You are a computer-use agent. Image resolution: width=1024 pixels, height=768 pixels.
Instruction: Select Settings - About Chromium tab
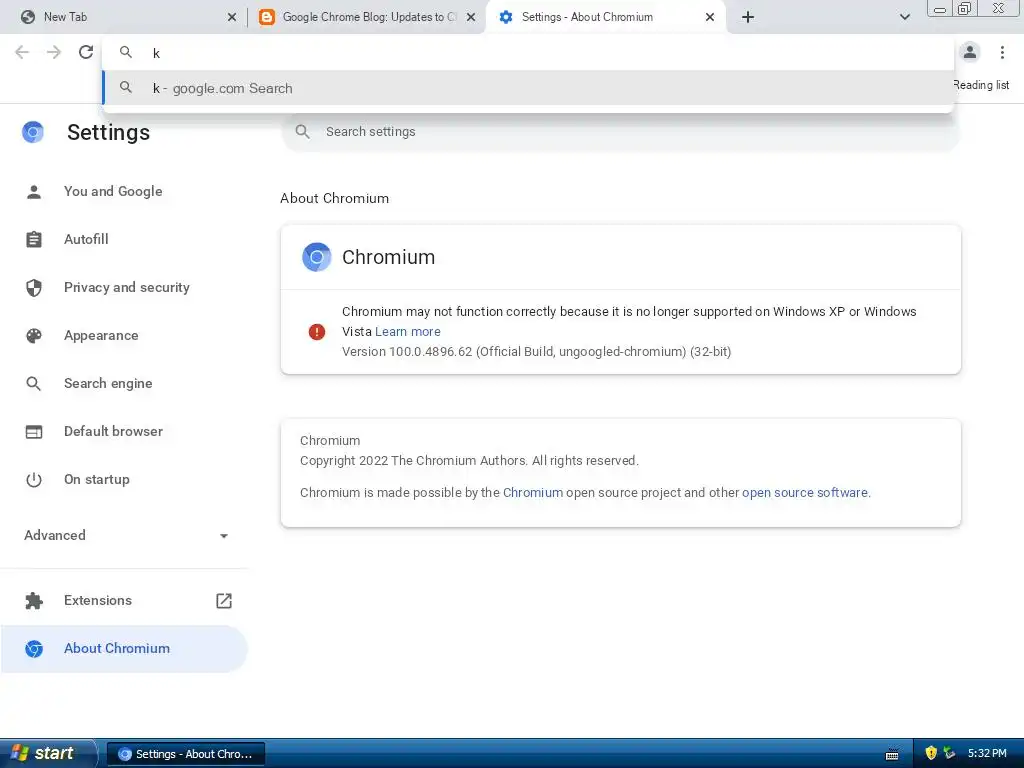[x=604, y=17]
